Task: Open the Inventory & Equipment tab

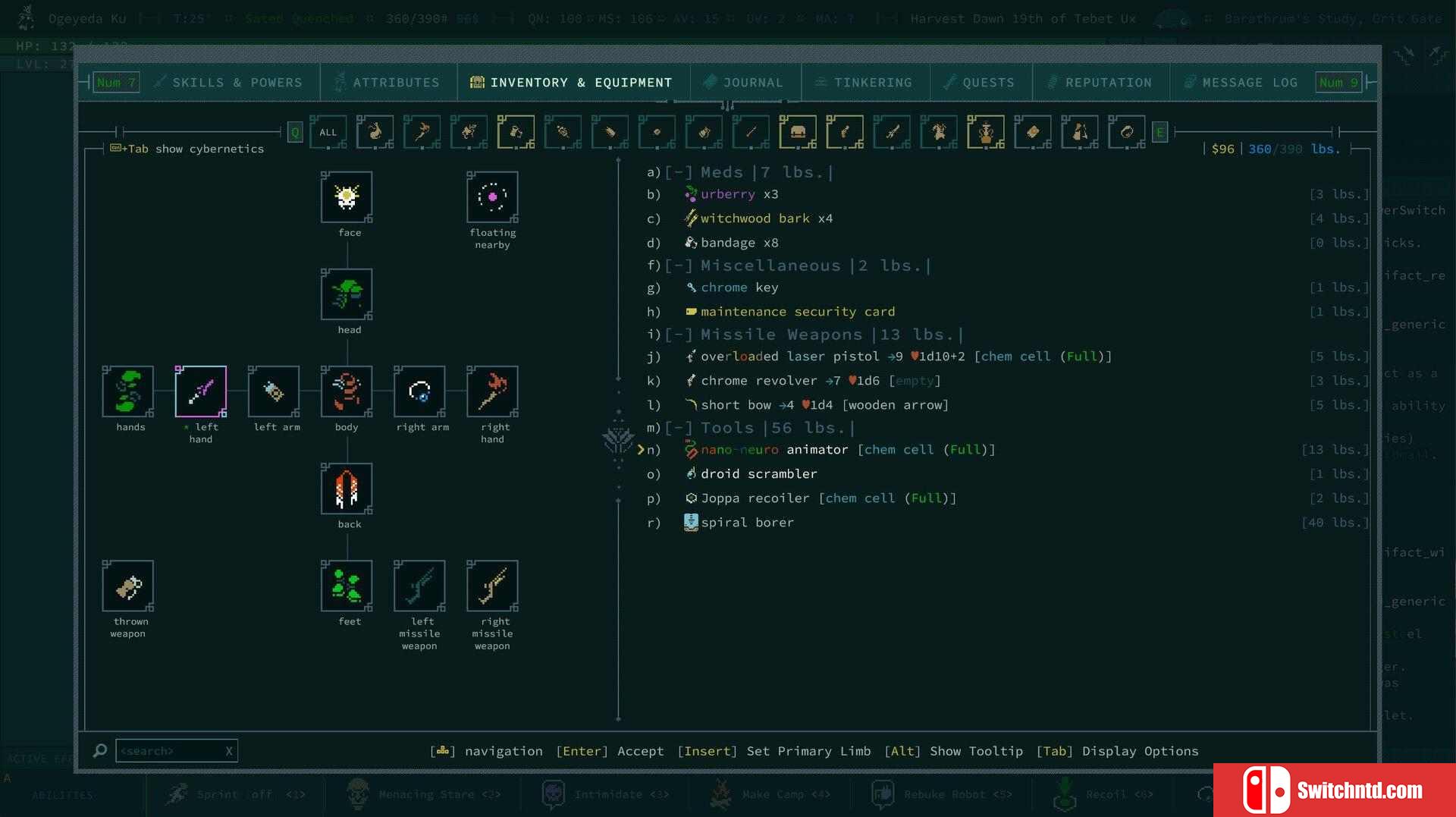Action: coord(574,82)
